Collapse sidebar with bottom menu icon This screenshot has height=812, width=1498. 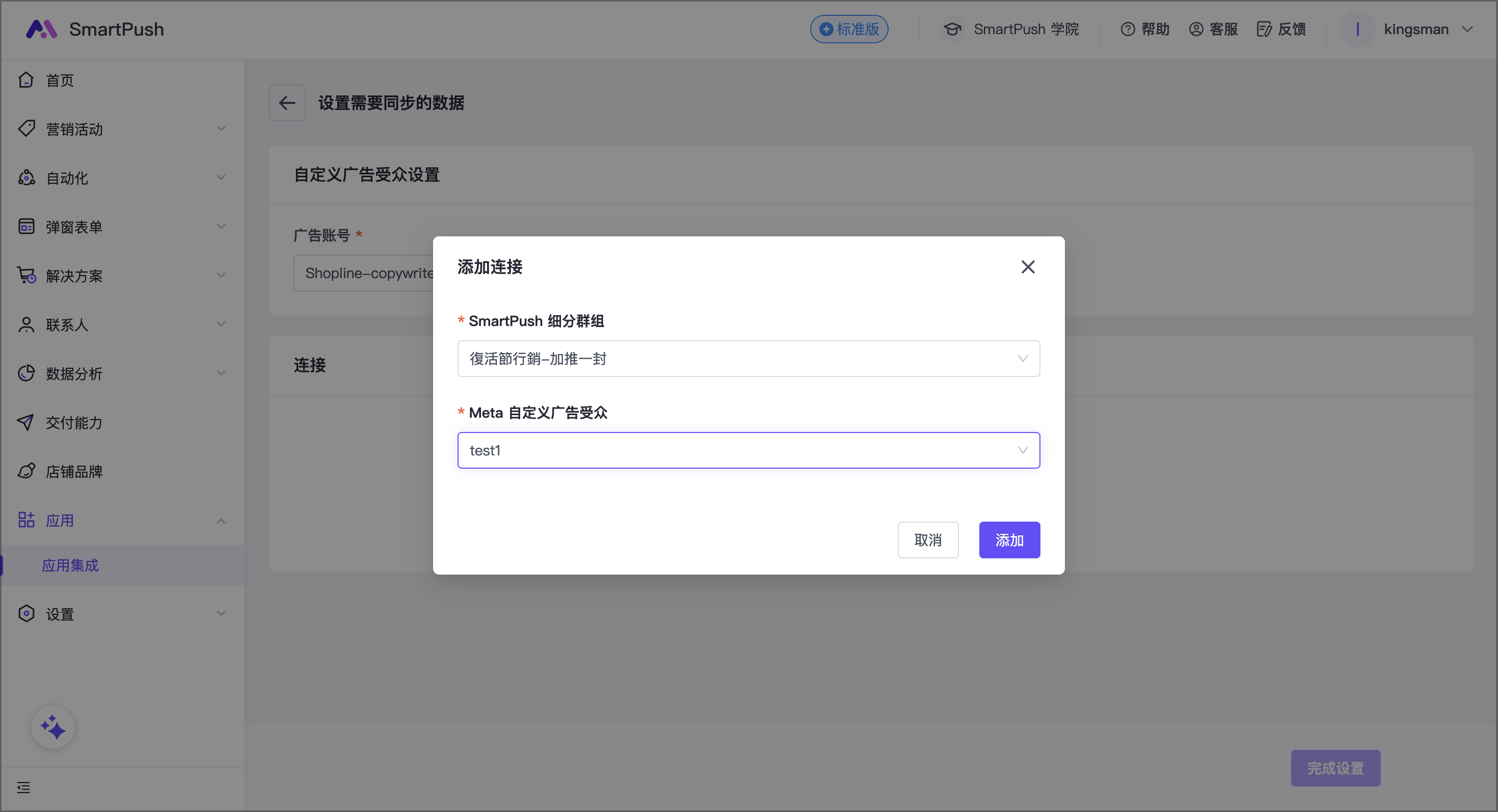tap(23, 788)
